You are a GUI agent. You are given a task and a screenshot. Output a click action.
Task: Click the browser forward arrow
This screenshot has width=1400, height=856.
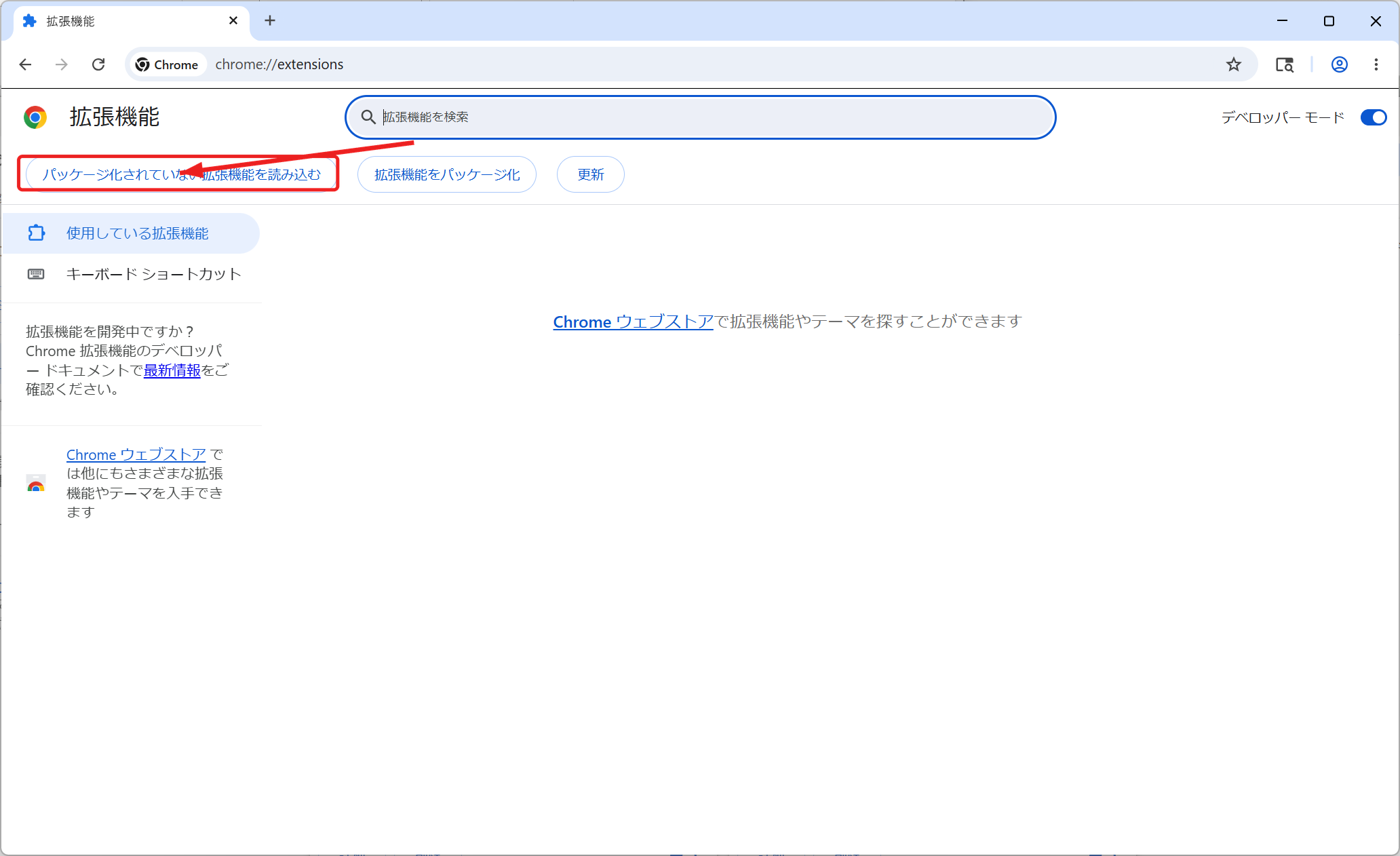[x=62, y=64]
